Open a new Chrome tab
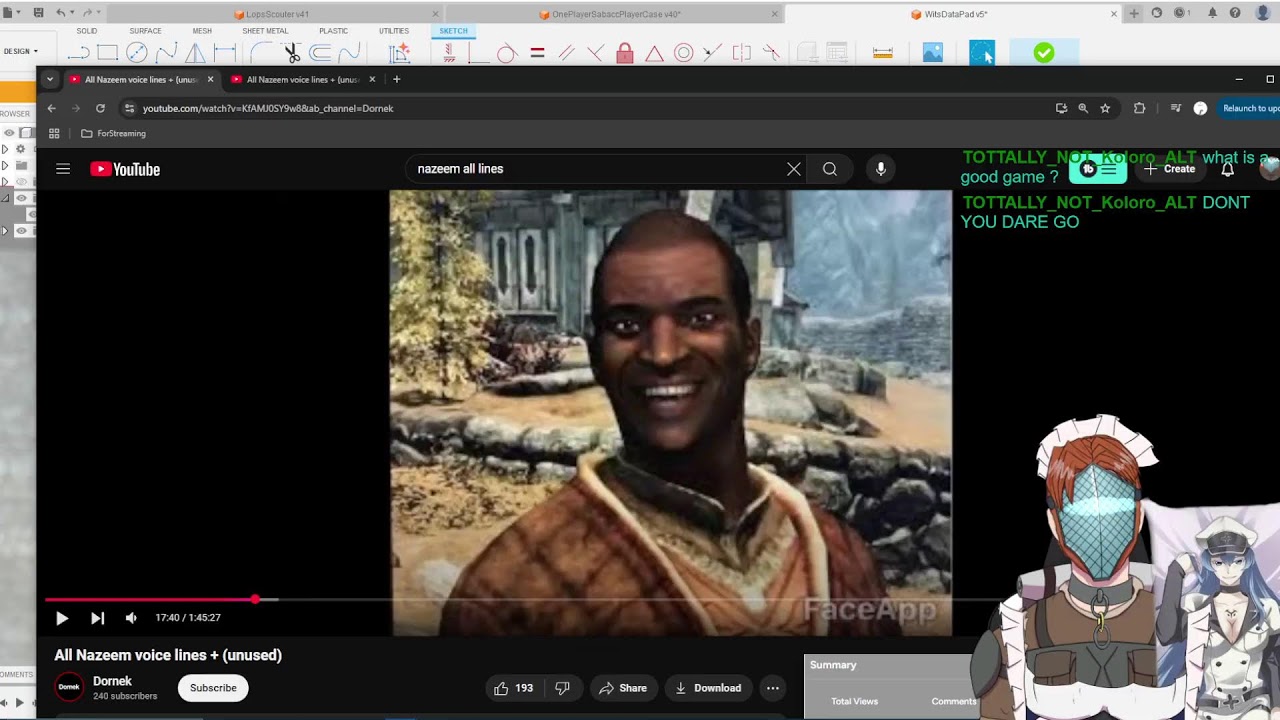 pyautogui.click(x=397, y=79)
